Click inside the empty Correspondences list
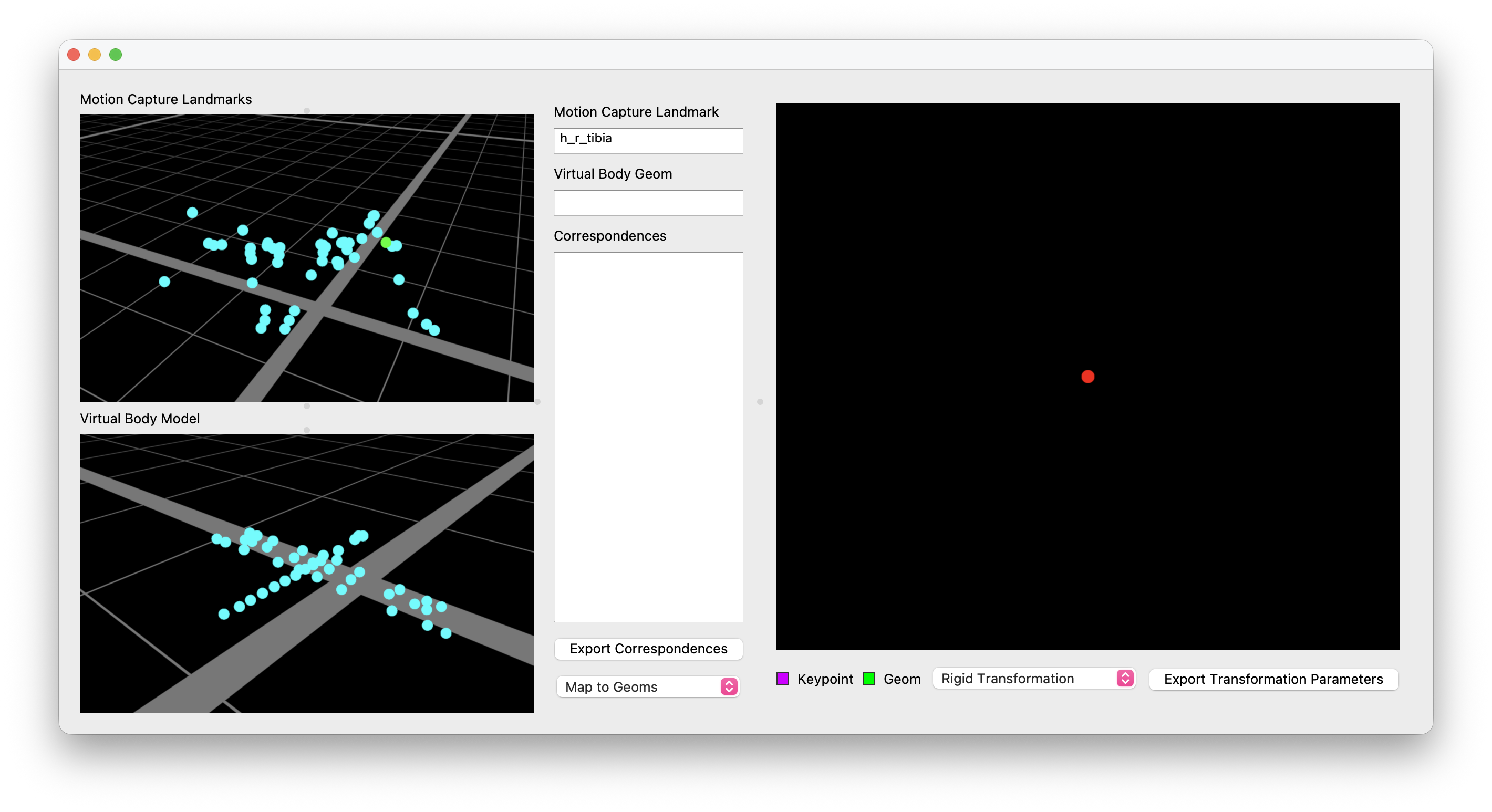This screenshot has width=1492, height=812. point(648,436)
